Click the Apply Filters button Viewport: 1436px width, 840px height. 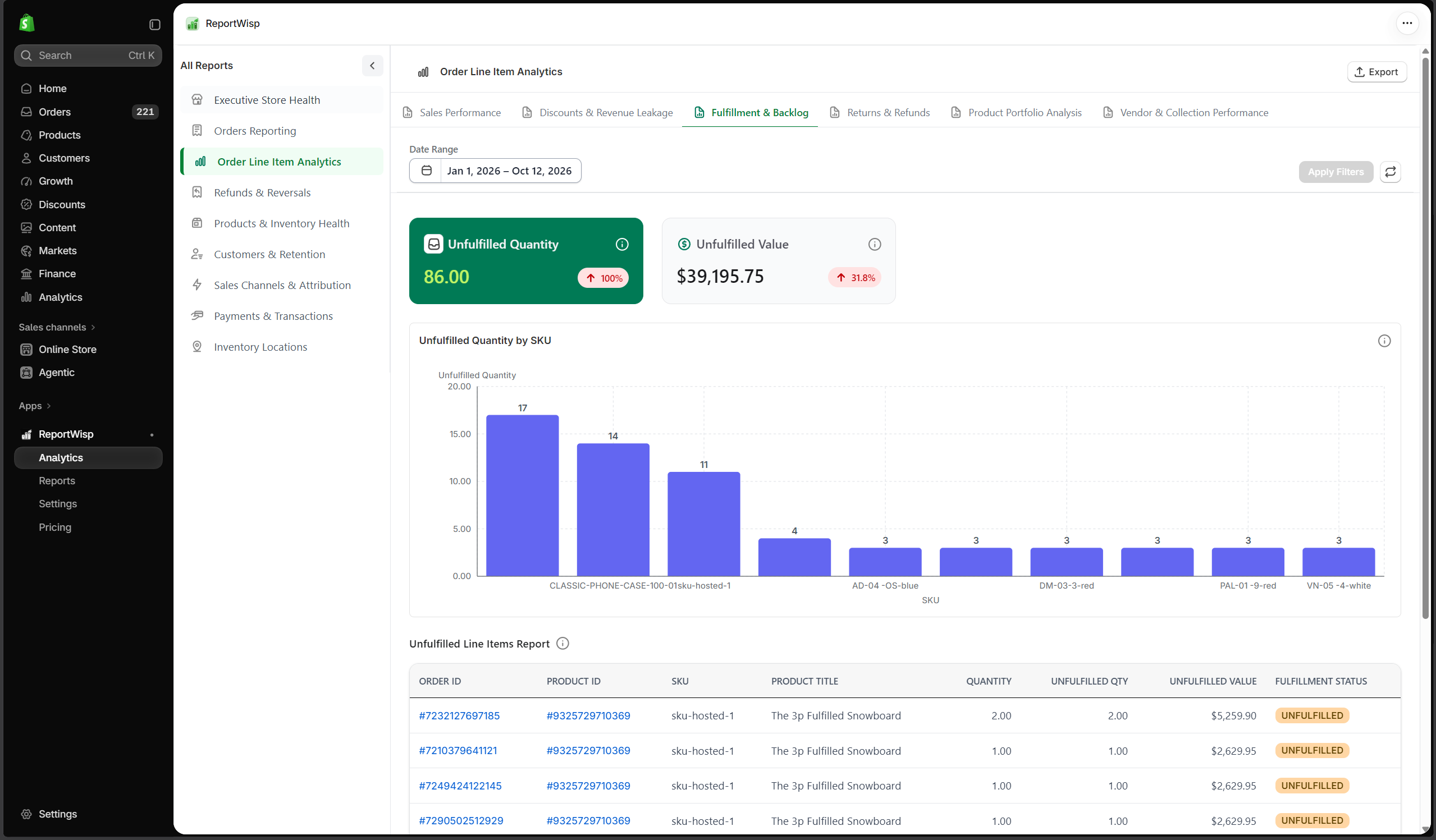tap(1336, 171)
